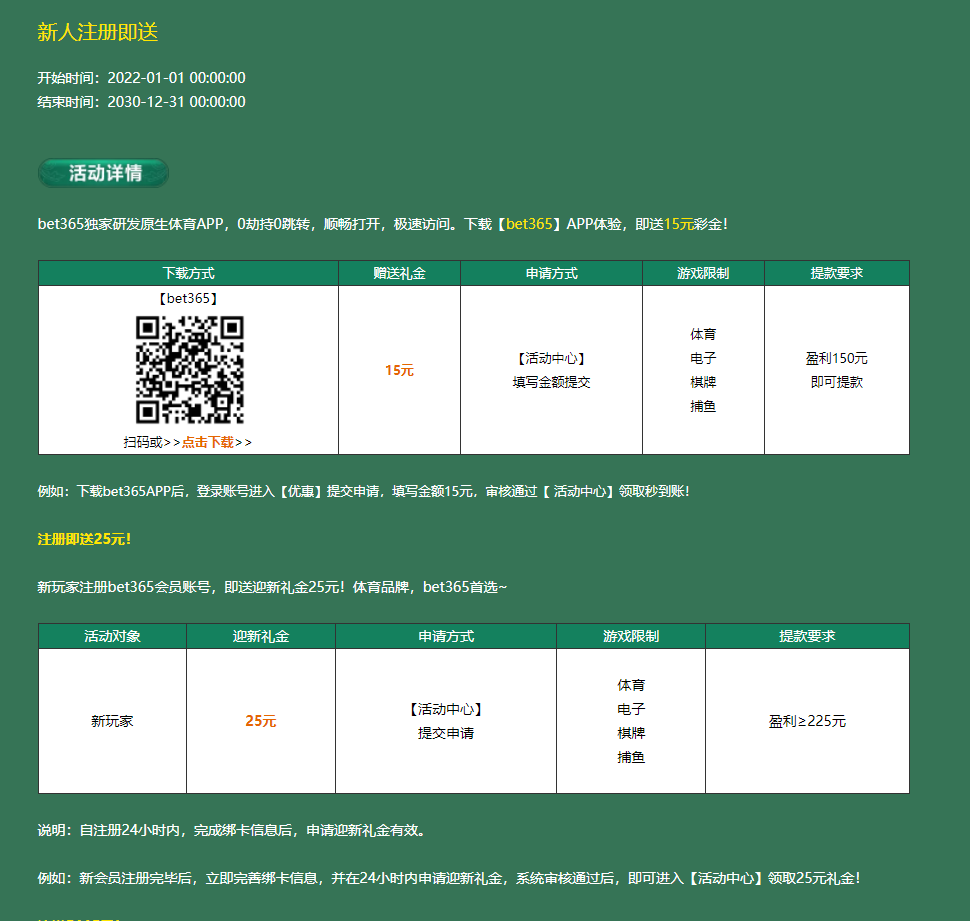Click the 捕鱼 entry in the second table
Screen dimensions: 970x921
tap(631, 758)
